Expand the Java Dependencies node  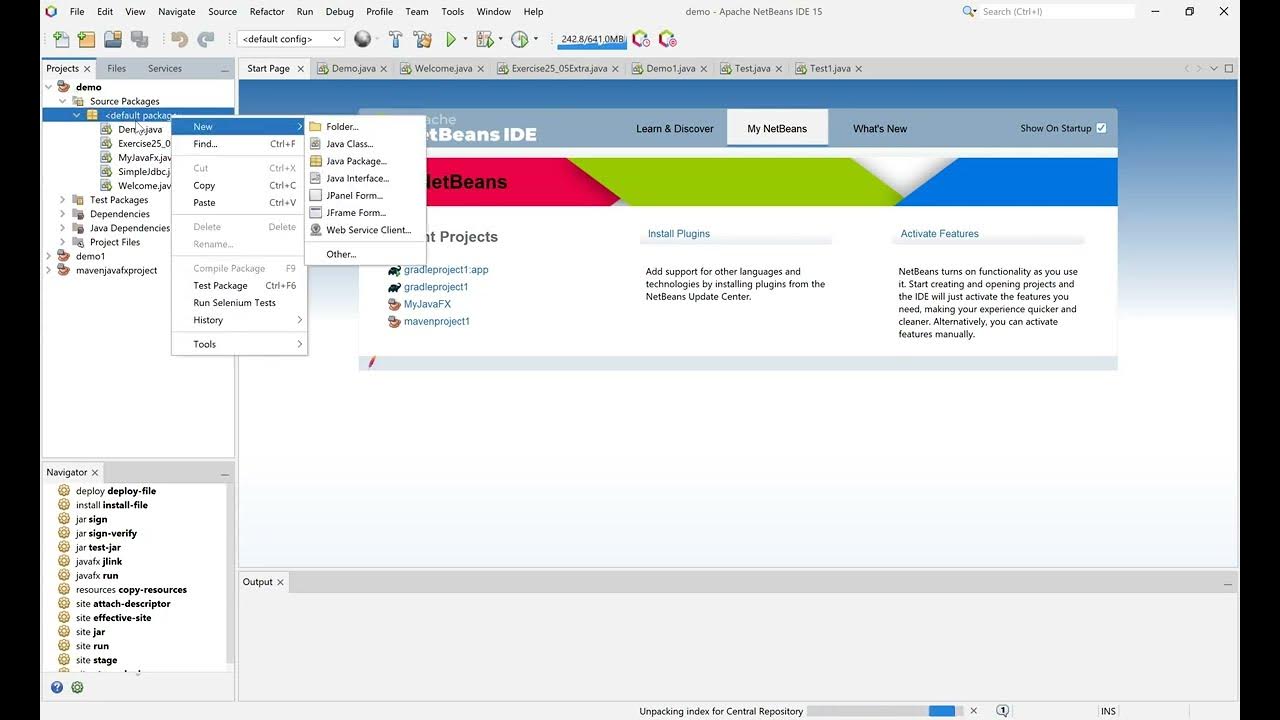point(62,228)
